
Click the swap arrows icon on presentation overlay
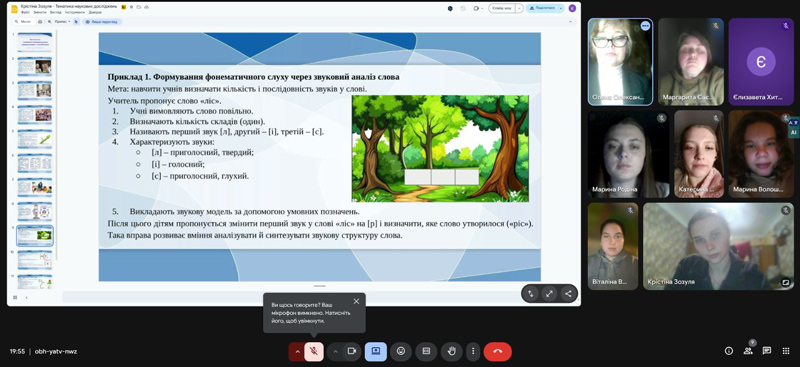[531, 293]
